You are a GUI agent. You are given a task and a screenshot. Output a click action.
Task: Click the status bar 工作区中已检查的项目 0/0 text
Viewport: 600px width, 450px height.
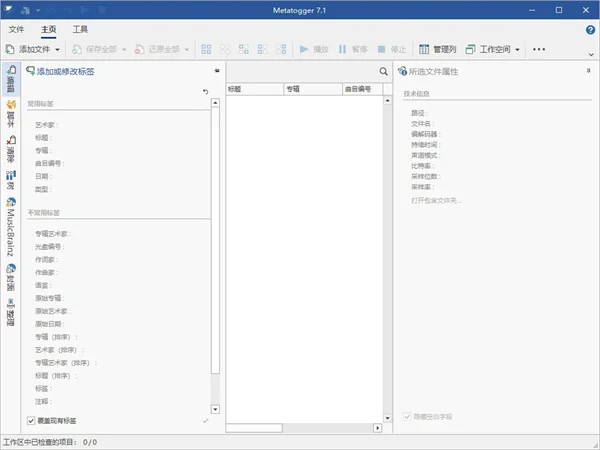[x=50, y=442]
